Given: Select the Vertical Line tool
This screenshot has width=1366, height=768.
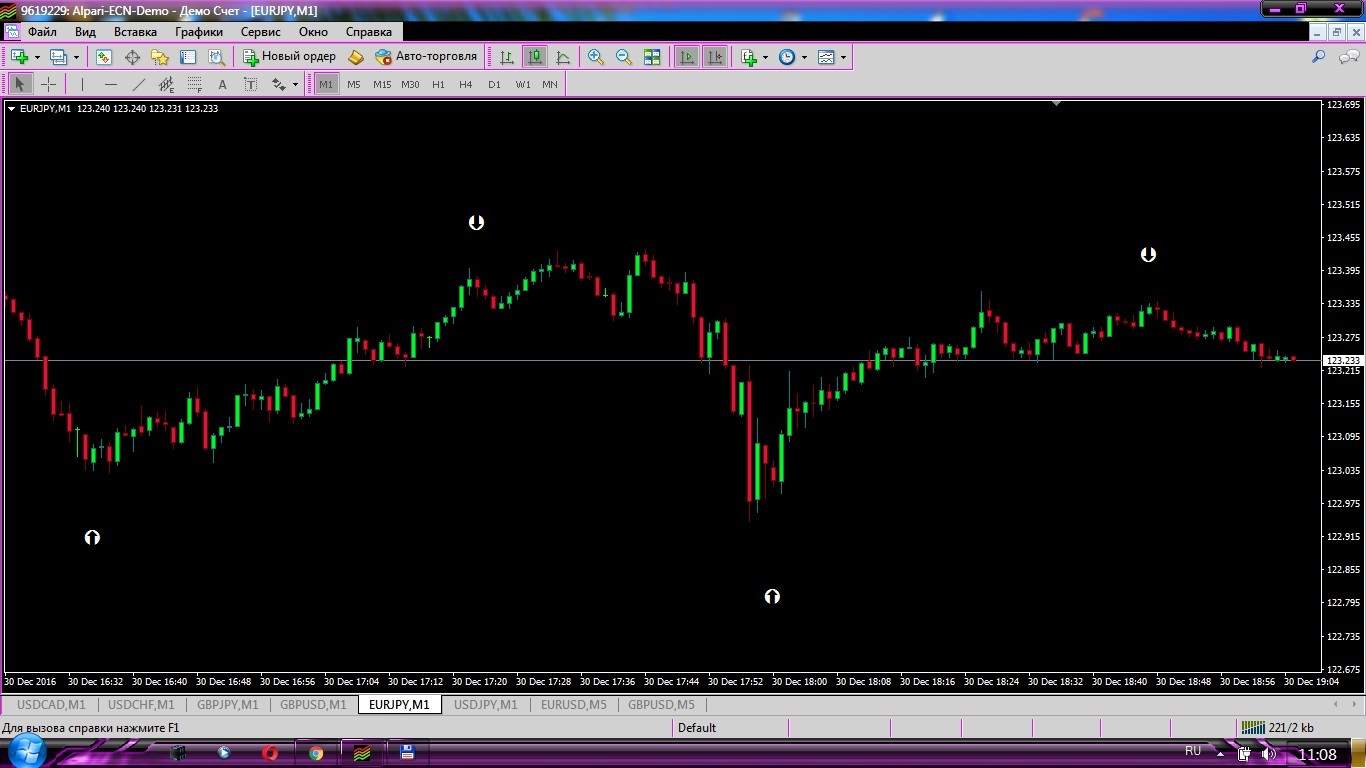Looking at the screenshot, I should (82, 85).
